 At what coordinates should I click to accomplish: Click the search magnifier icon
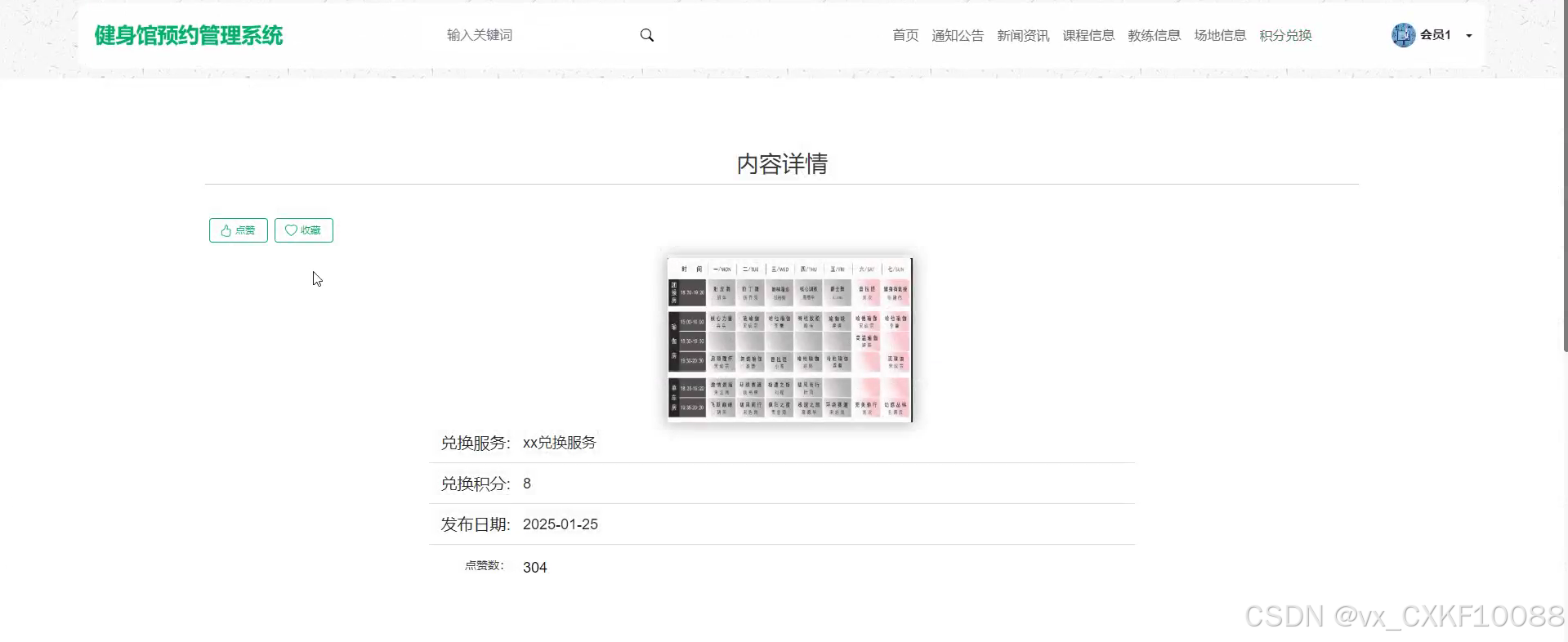(x=646, y=35)
